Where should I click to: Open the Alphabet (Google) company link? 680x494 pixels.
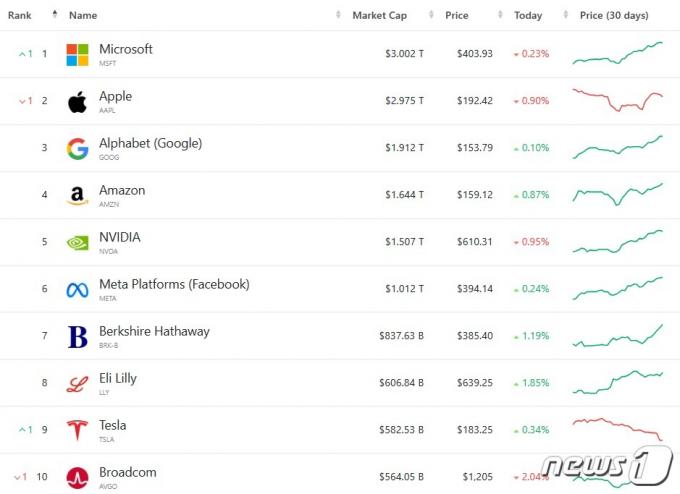150,143
